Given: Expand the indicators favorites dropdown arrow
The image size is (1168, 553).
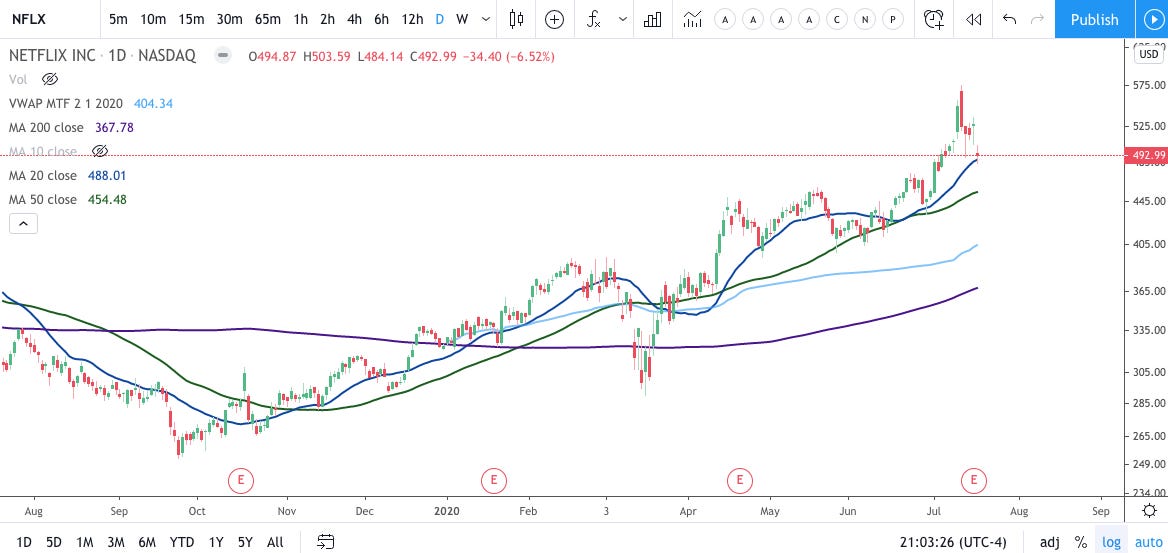Looking at the screenshot, I should tap(623, 19).
